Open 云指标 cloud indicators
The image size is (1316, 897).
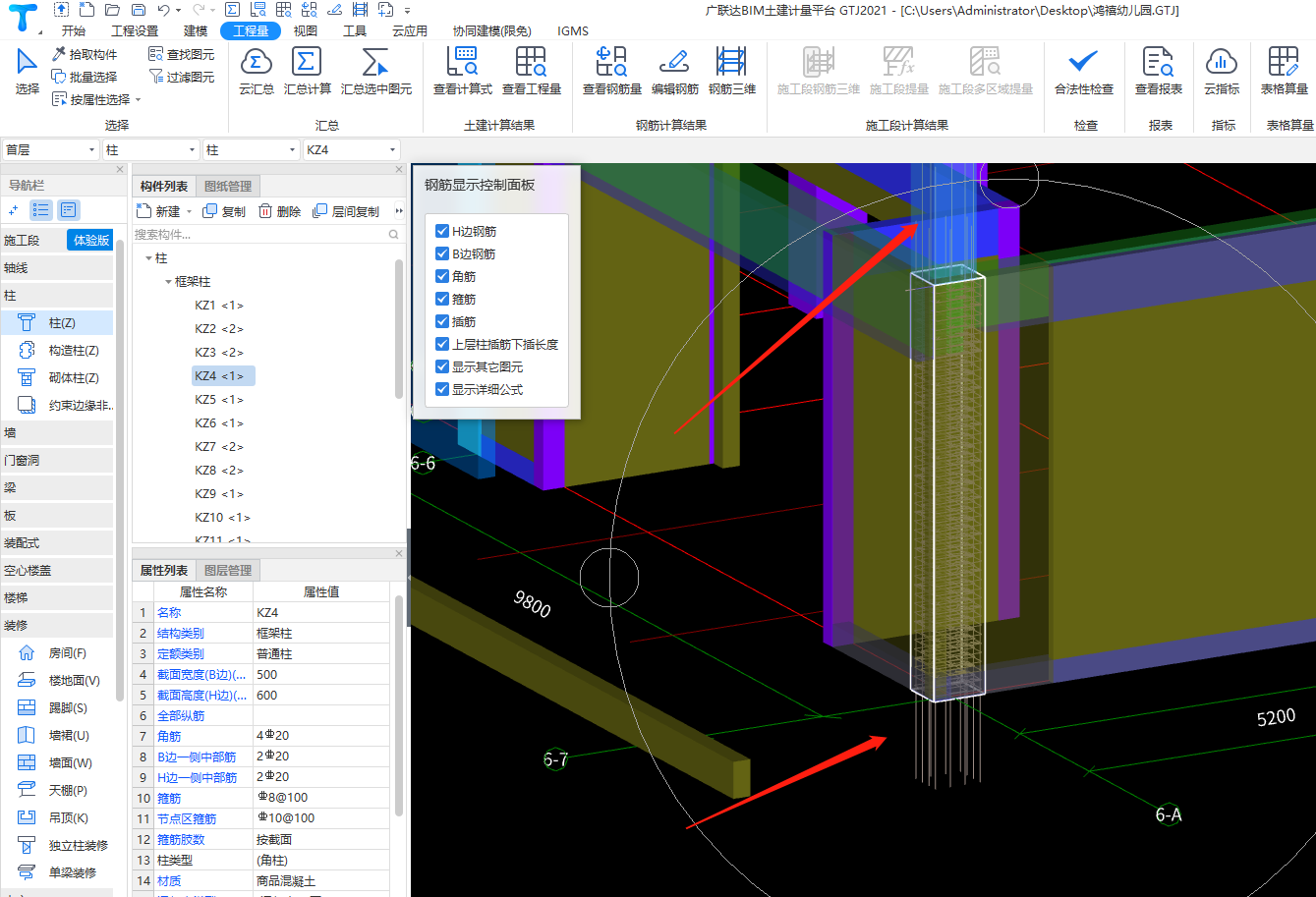[1222, 71]
